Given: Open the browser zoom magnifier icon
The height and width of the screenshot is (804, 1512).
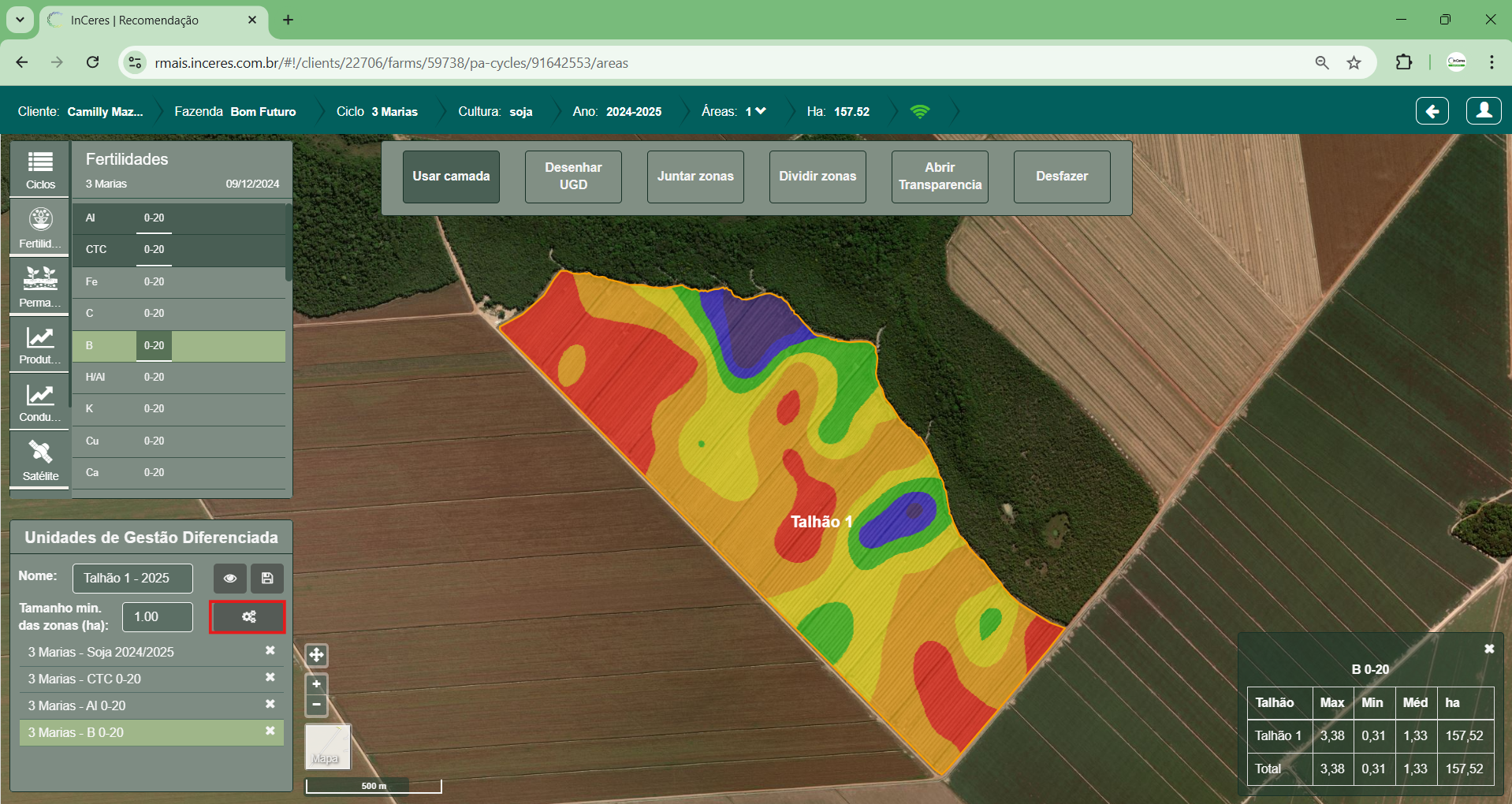Looking at the screenshot, I should 1322,63.
